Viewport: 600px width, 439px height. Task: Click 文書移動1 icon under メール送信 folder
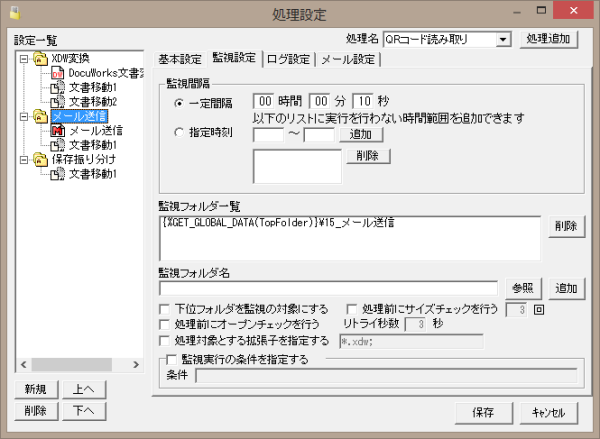pos(57,145)
